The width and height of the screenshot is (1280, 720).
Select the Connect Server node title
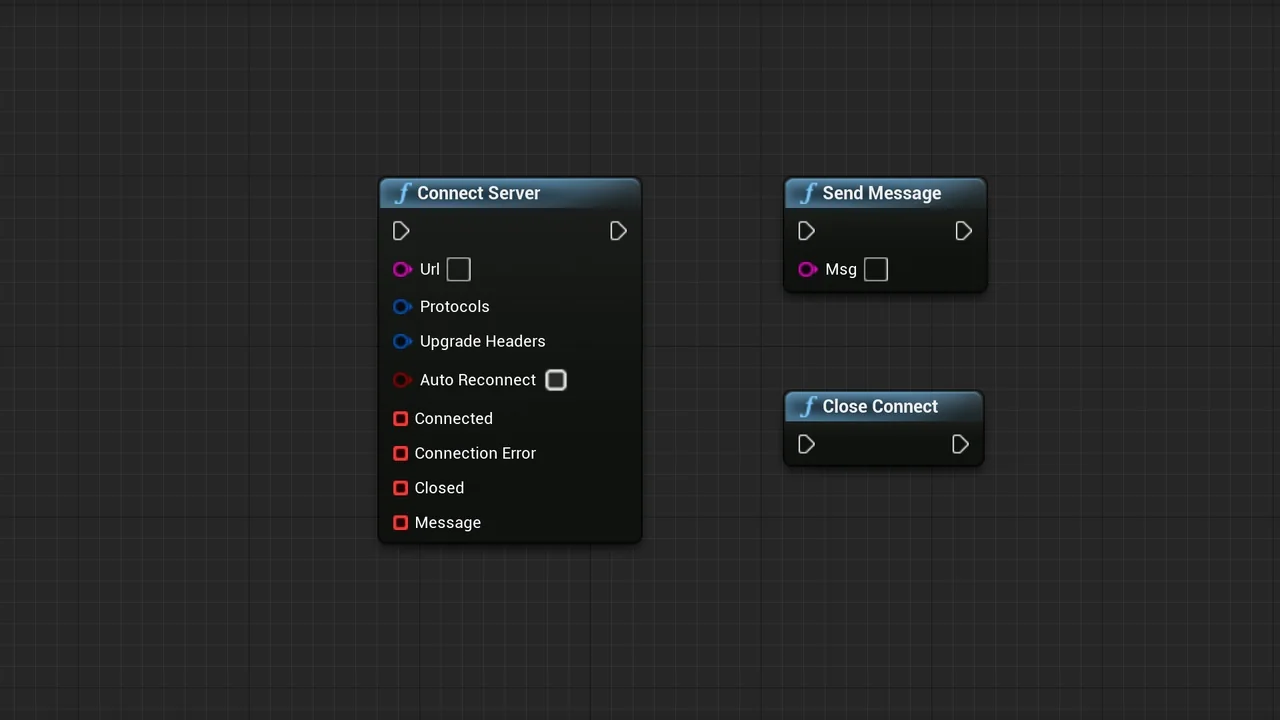(x=478, y=193)
